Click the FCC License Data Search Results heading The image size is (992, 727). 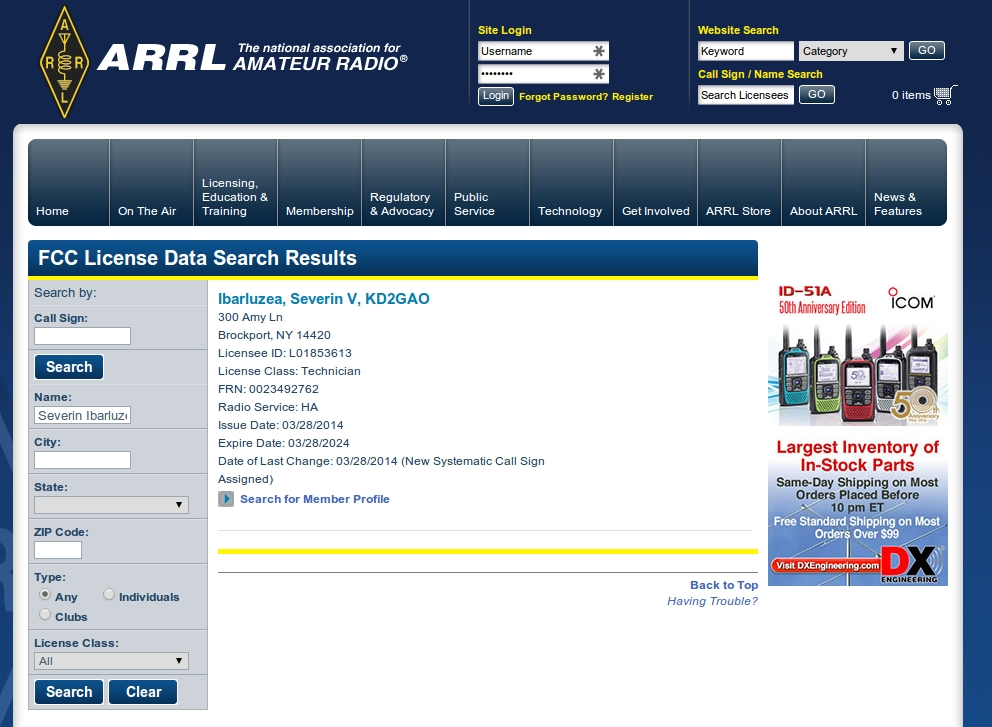(197, 258)
